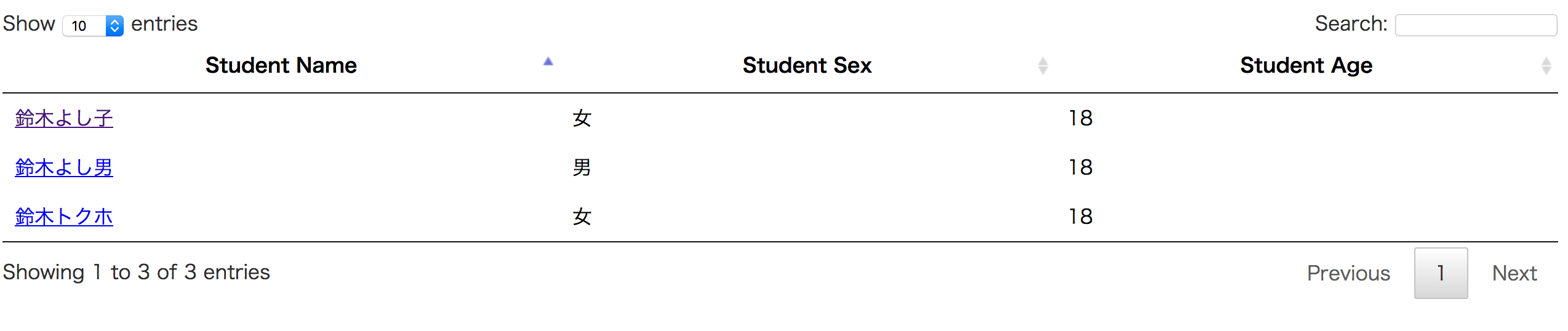Click the 男 sex cell for 鈴木よし男
This screenshot has width=1568, height=331.
click(582, 167)
